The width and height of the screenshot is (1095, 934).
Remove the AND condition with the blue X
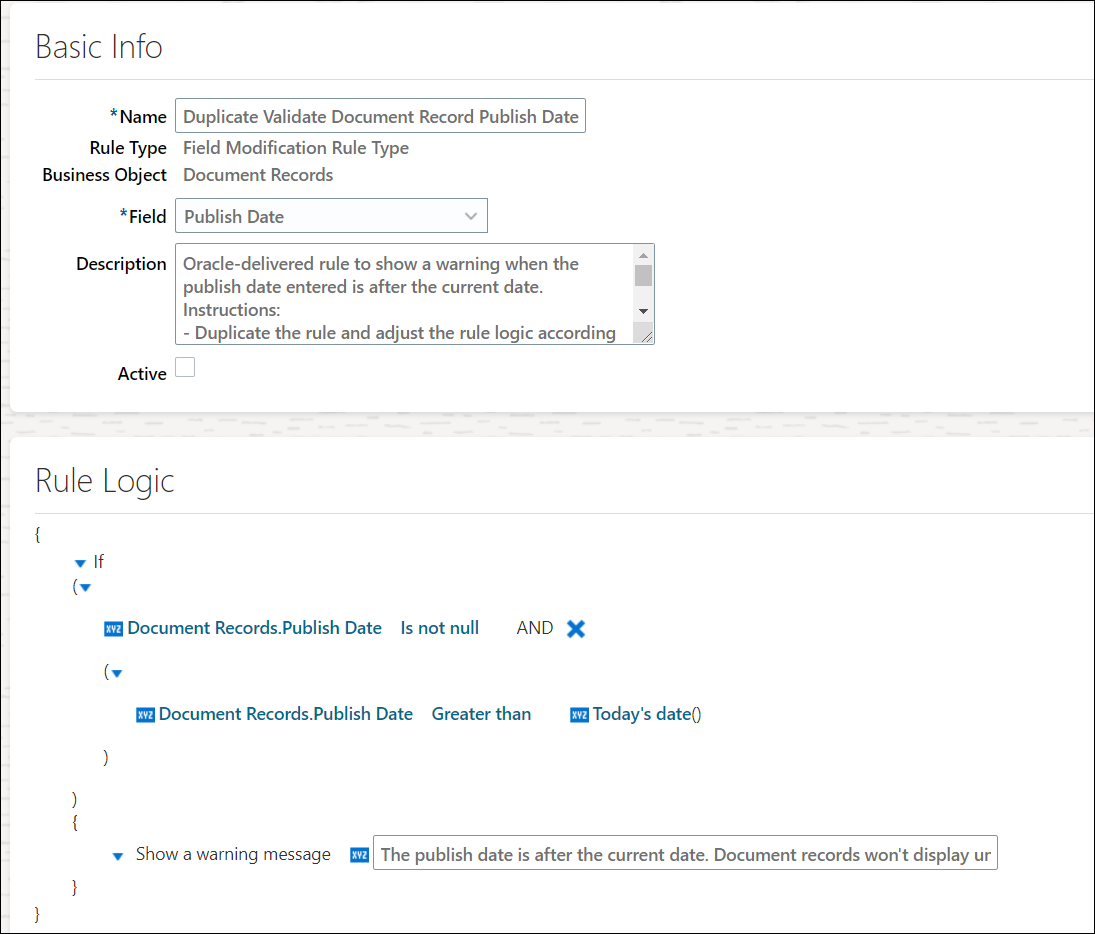point(576,629)
